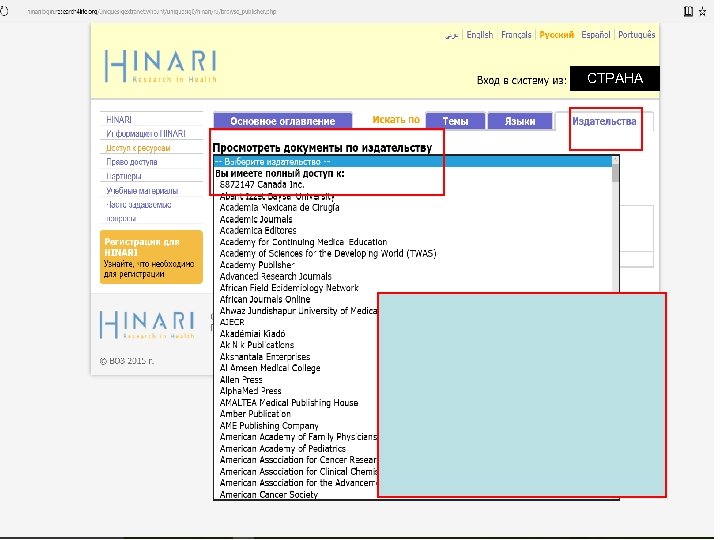The width and height of the screenshot is (720, 540).
Task: Open Информация о HINARI sidebar item
Action: pos(146,134)
